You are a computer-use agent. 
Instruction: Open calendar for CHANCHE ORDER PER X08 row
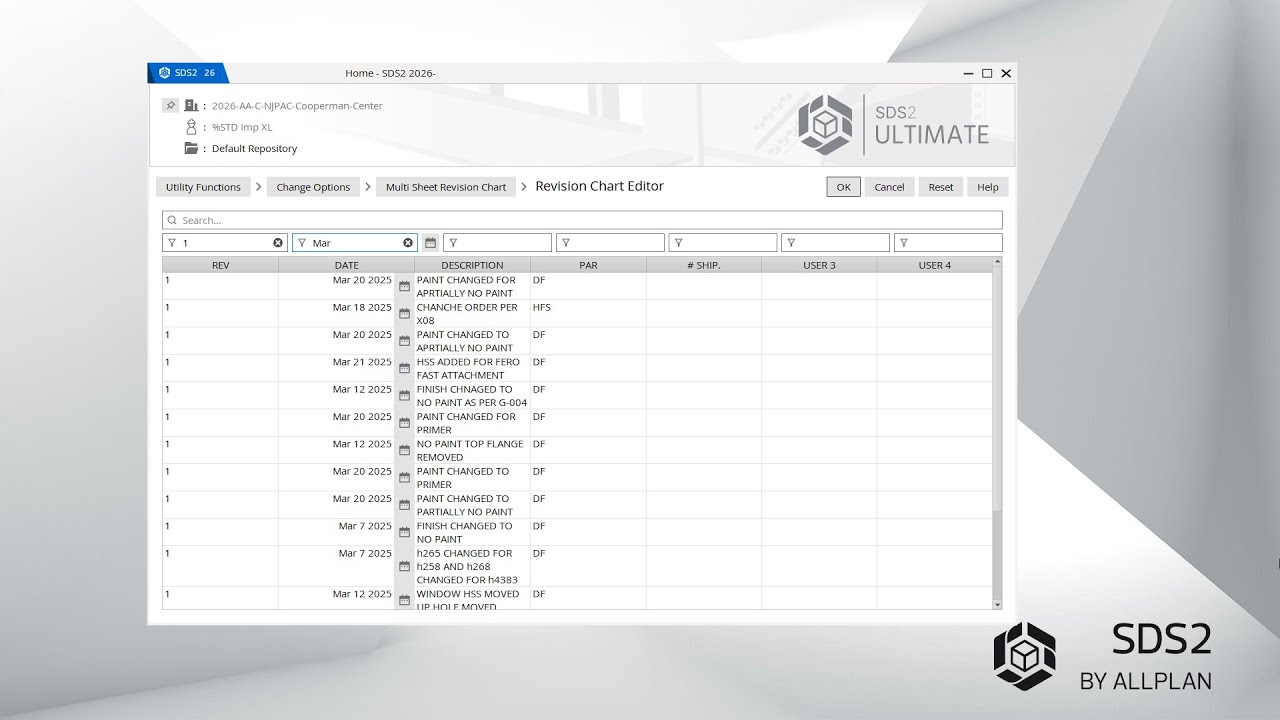[404, 313]
